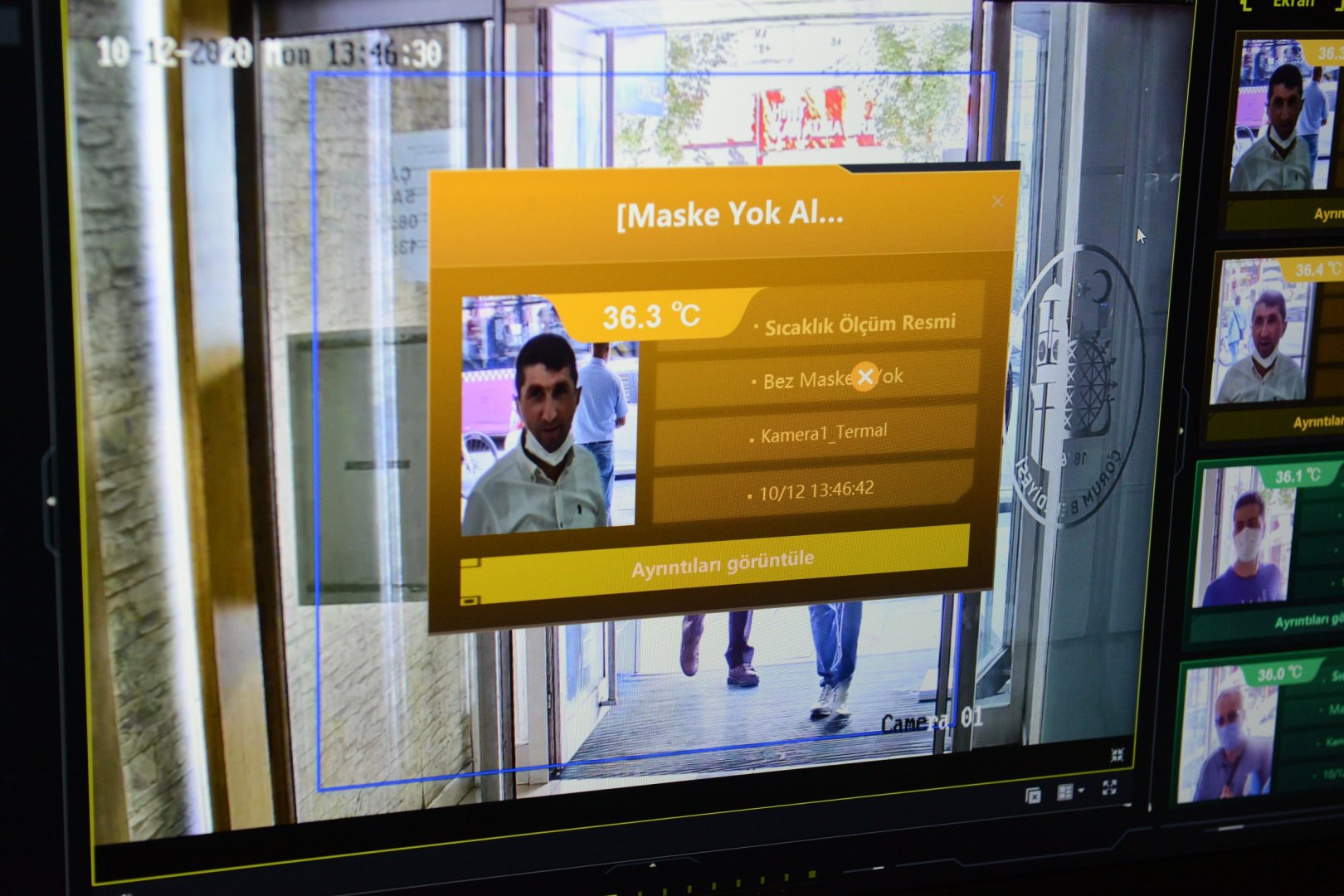Select the Ekran tab header

coord(1293,4)
